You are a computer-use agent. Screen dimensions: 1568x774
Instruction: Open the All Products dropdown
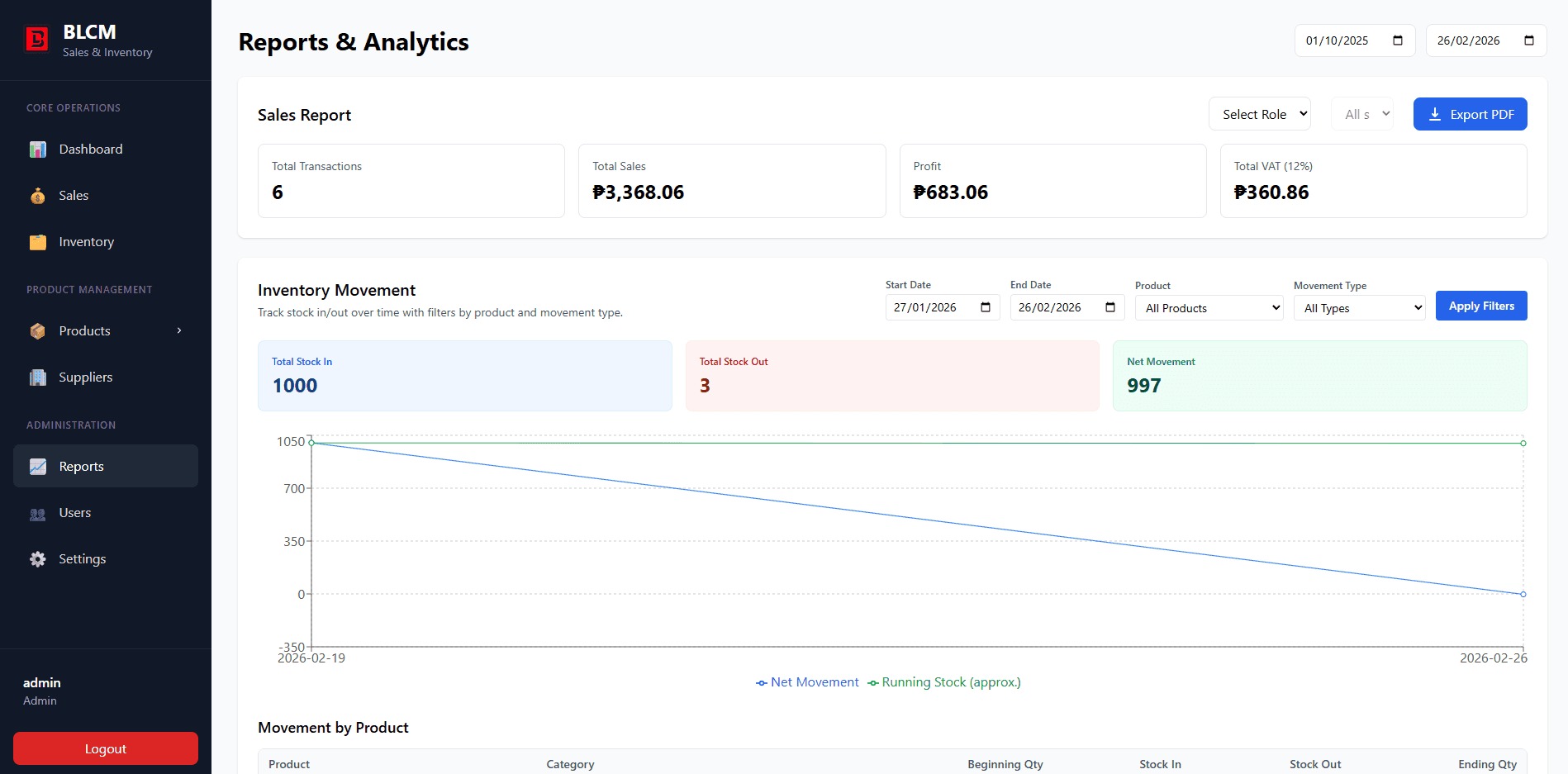coord(1209,308)
